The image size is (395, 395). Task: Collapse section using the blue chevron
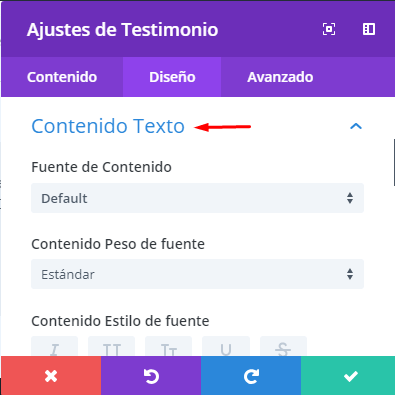[356, 126]
